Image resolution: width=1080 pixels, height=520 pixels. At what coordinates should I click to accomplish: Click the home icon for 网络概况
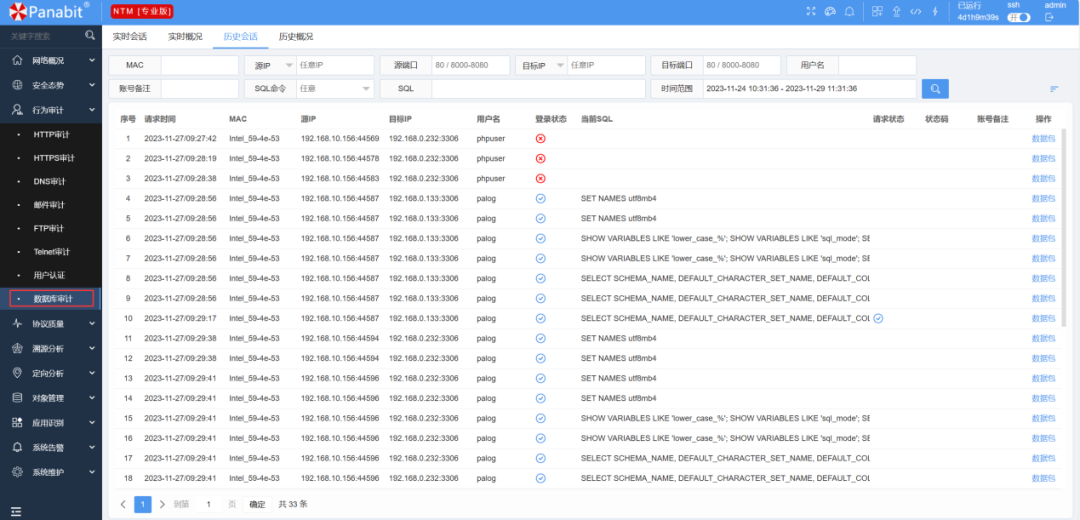(x=17, y=61)
